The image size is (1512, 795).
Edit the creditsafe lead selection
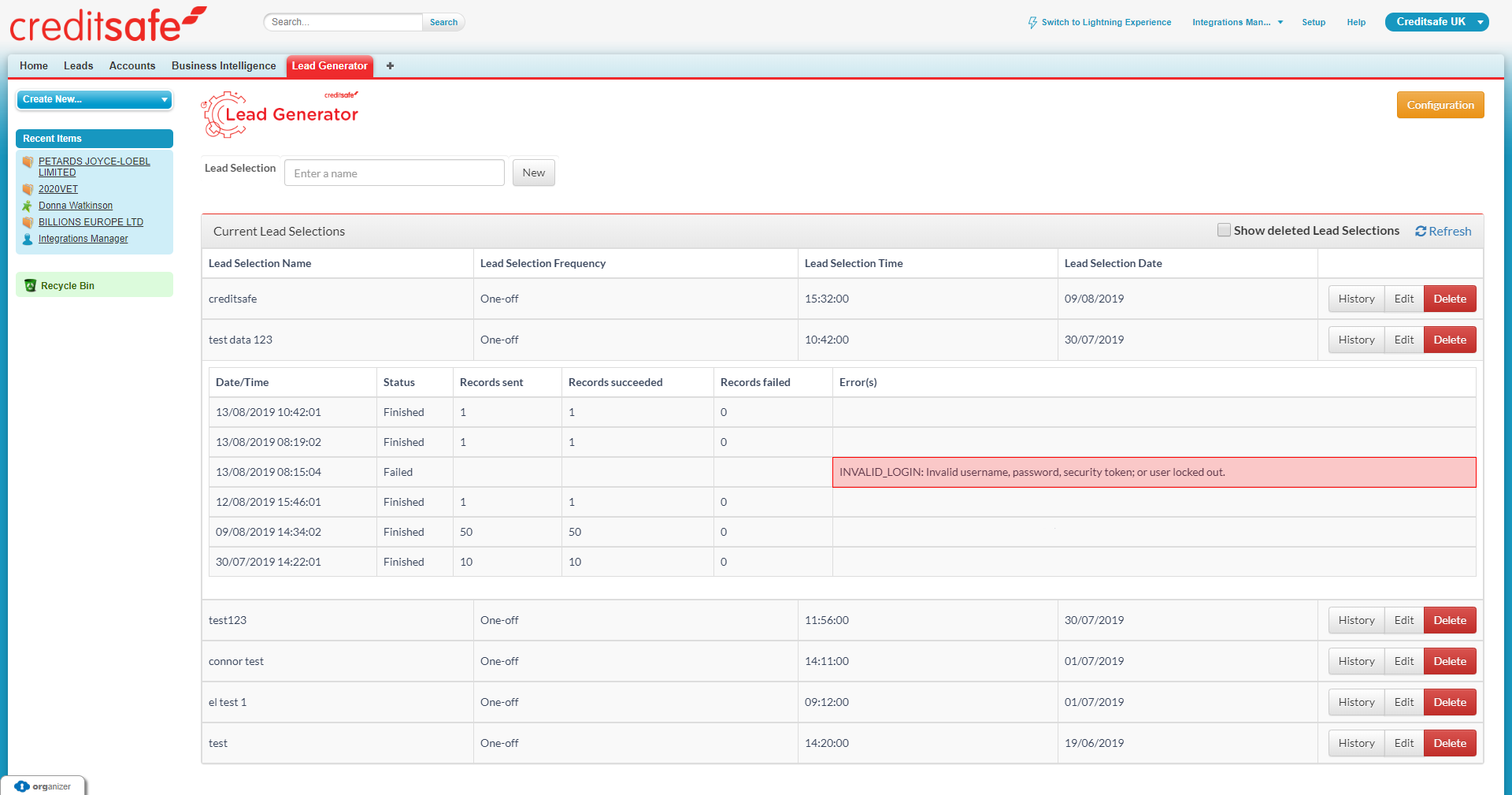click(x=1404, y=299)
